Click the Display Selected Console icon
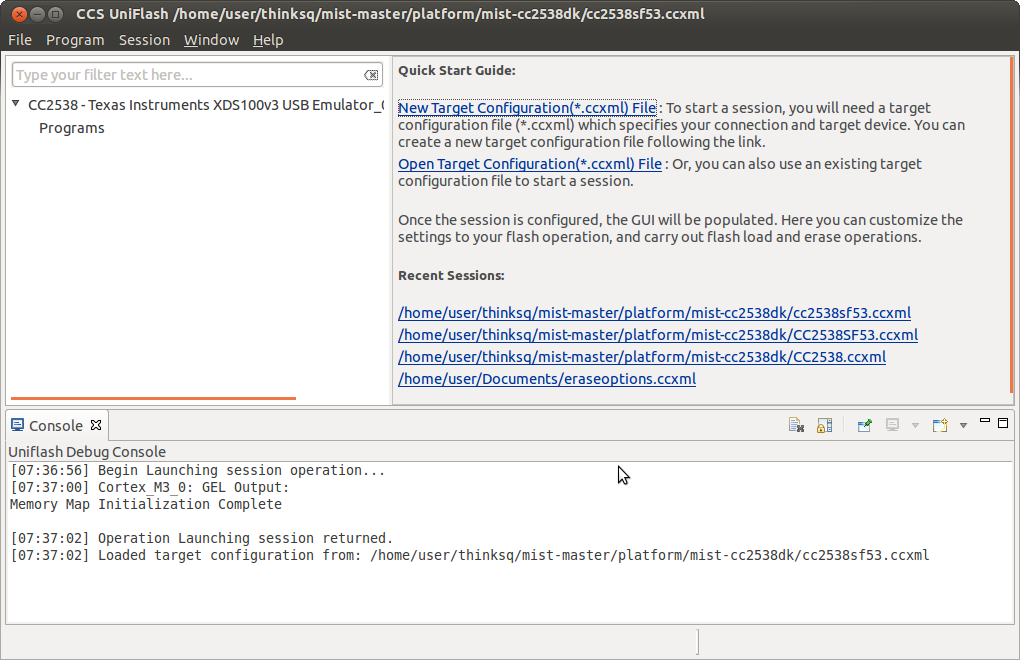This screenshot has height=660, width=1020. (892, 425)
